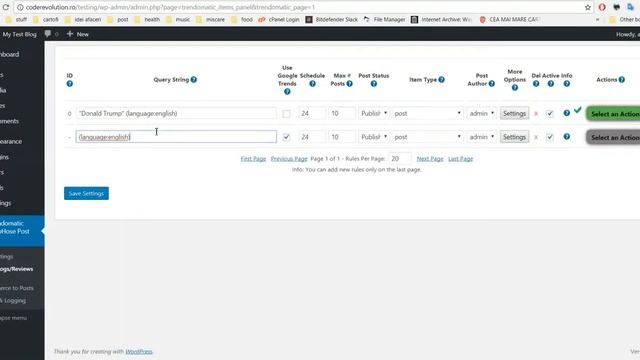The width and height of the screenshot is (640, 360).
Task: Open My Test Blog admin bar menu
Action: [19, 34]
